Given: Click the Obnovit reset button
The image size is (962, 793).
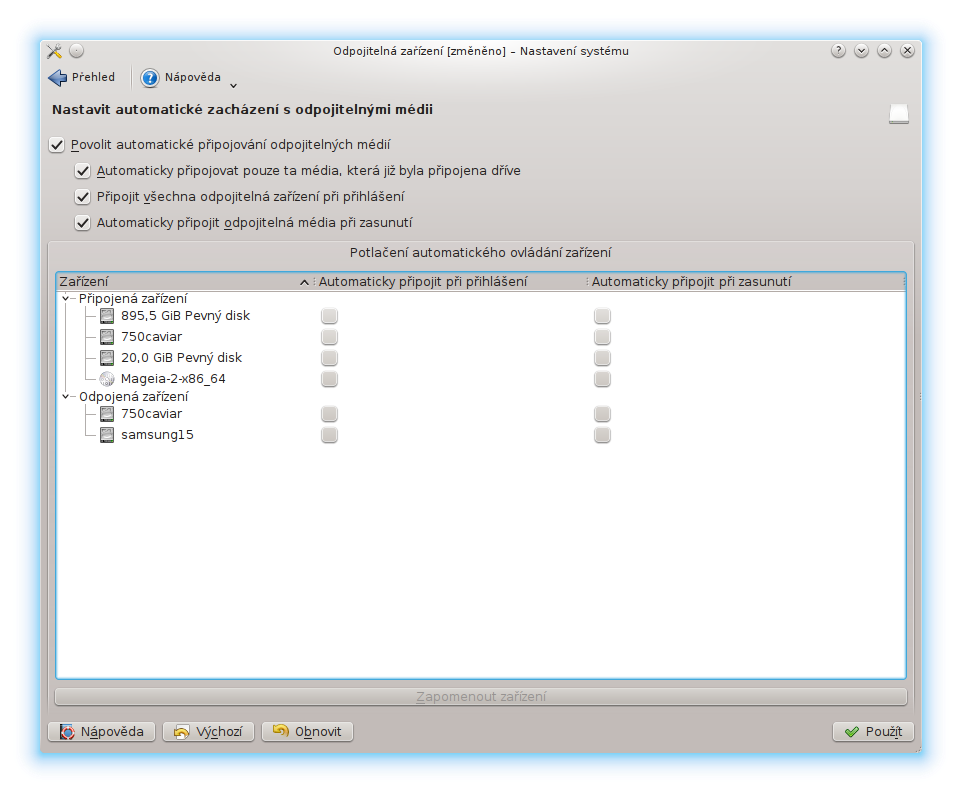Looking at the screenshot, I should click(x=307, y=732).
